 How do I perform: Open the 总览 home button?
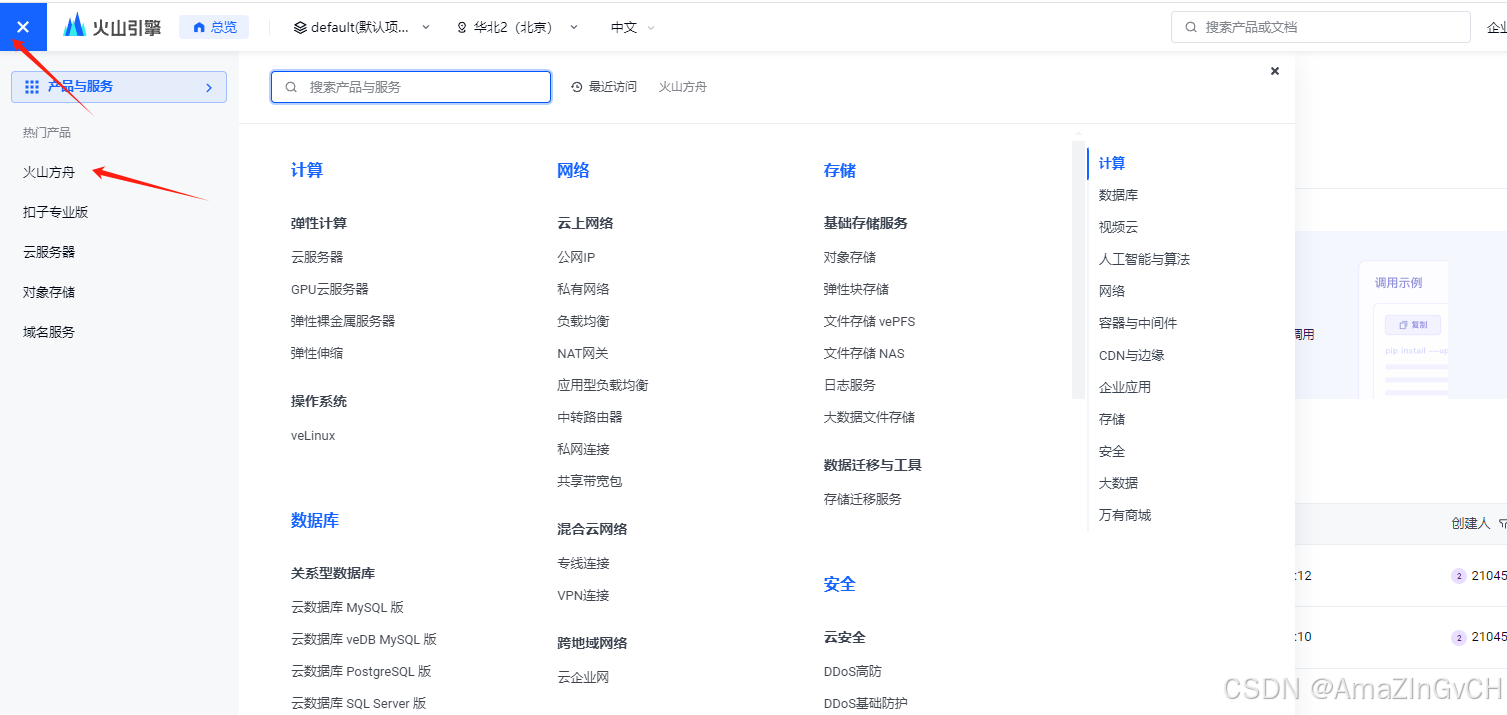[x=214, y=27]
